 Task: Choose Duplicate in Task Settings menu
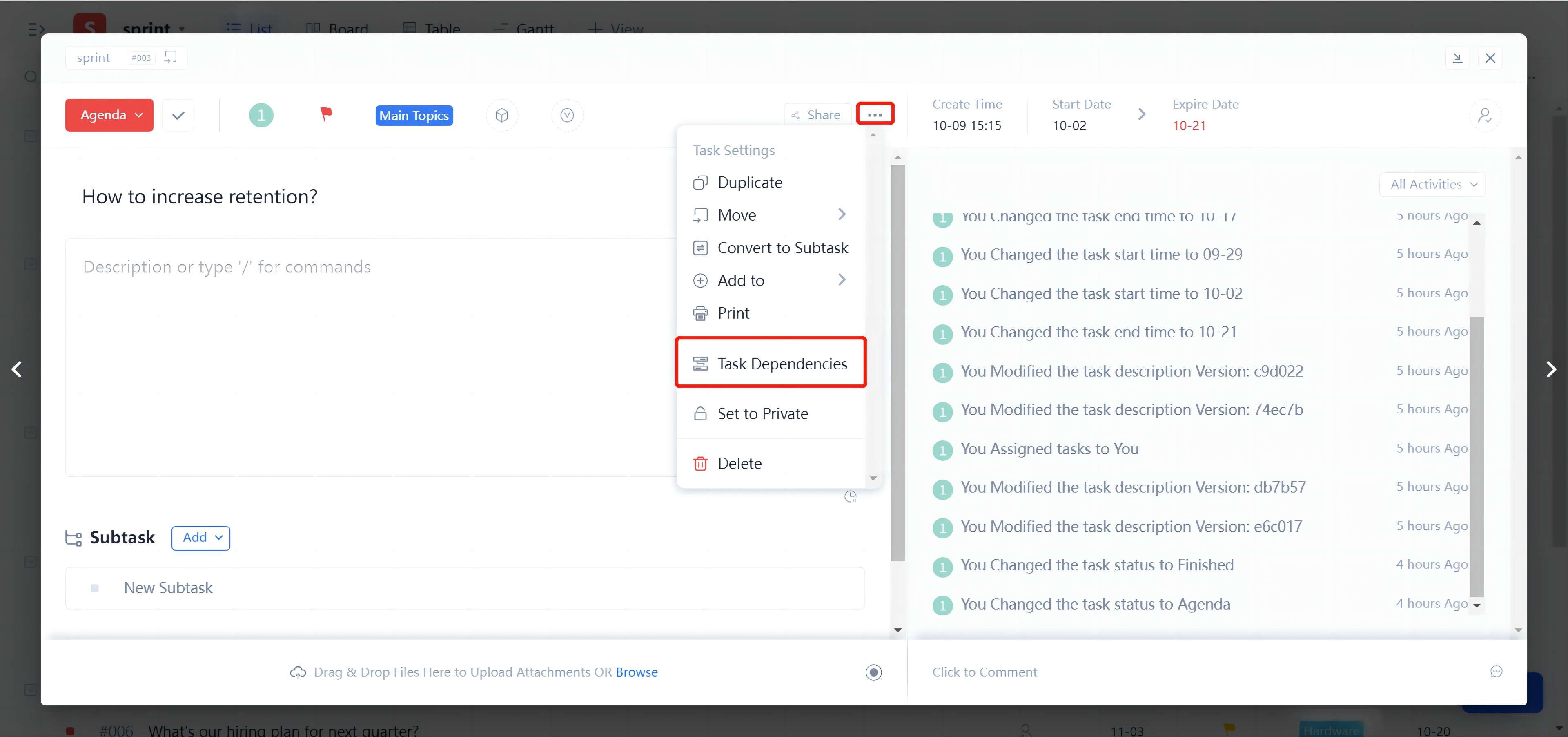[749, 182]
